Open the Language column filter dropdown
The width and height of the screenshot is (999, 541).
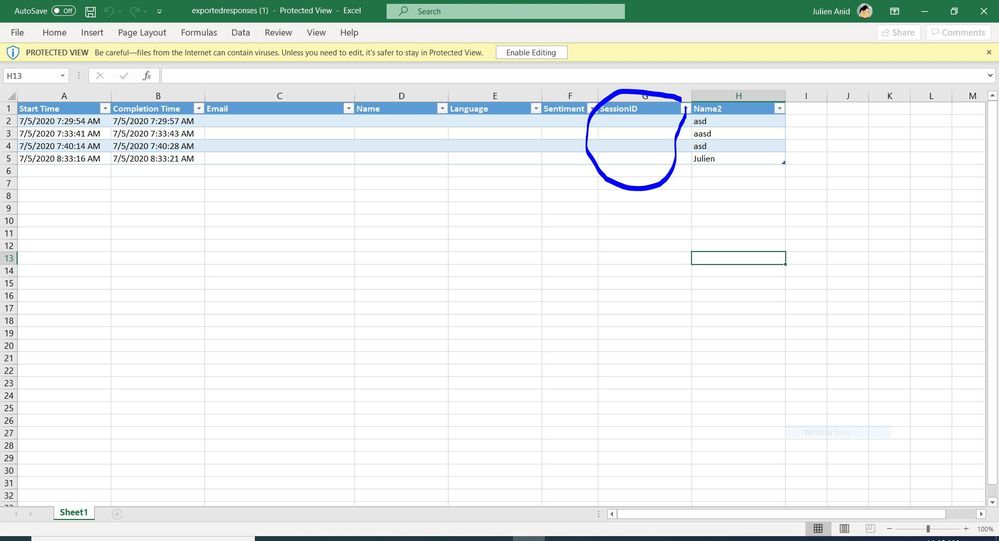tap(536, 108)
